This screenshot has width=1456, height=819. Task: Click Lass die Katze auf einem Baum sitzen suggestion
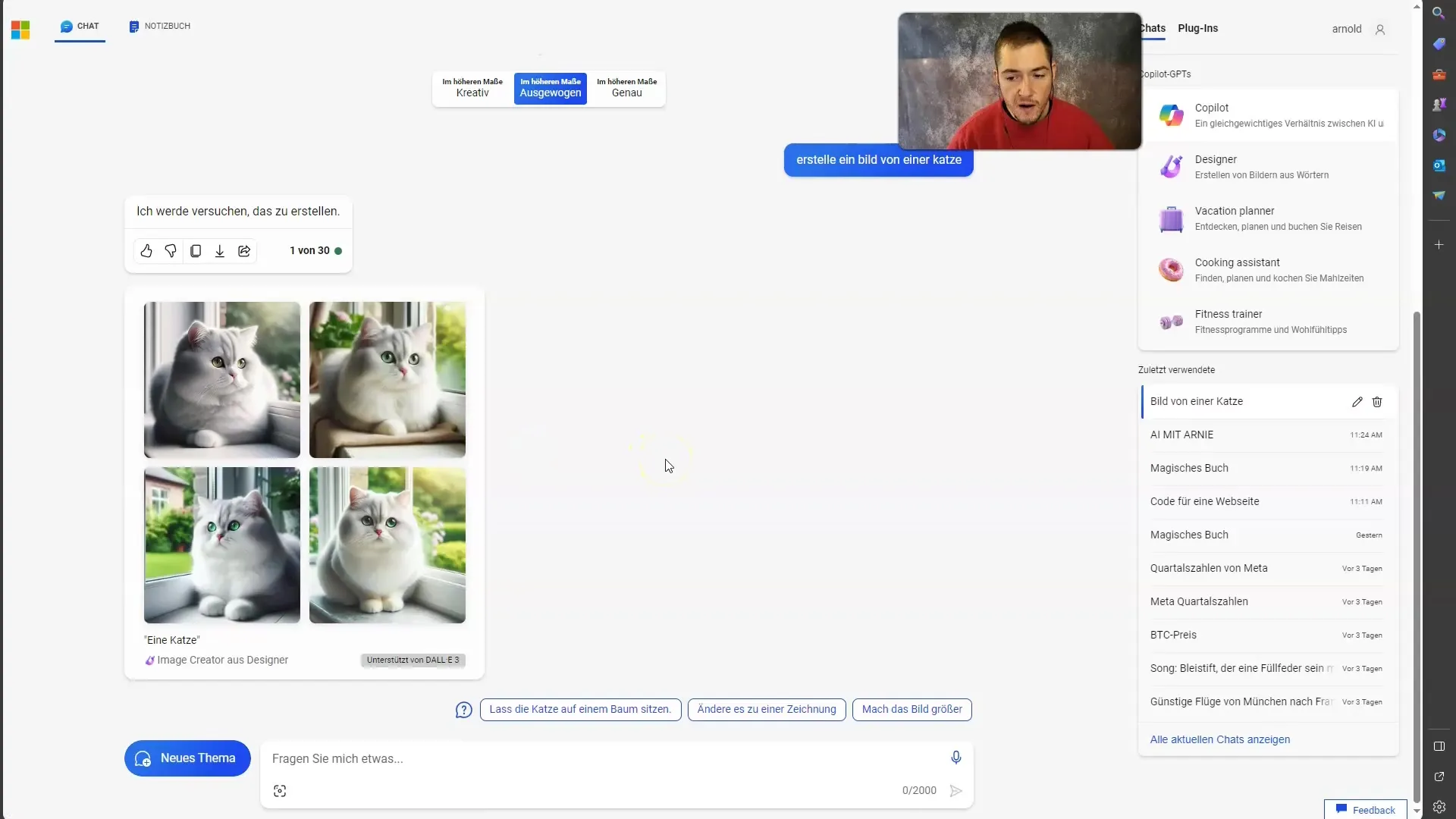580,709
